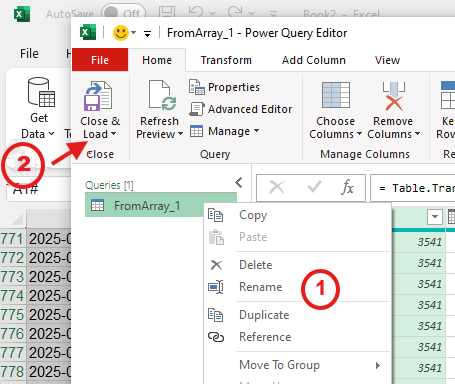The image size is (455, 384).
Task: Click the Excel logo in Power Query title bar
Action: 88,32
